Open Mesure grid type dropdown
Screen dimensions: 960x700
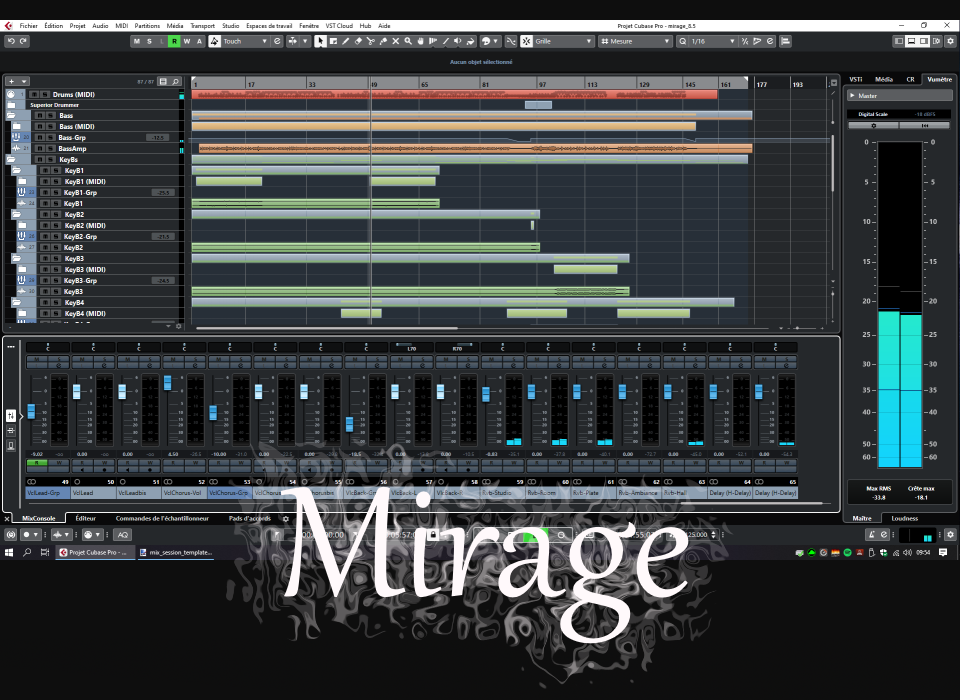(636, 41)
